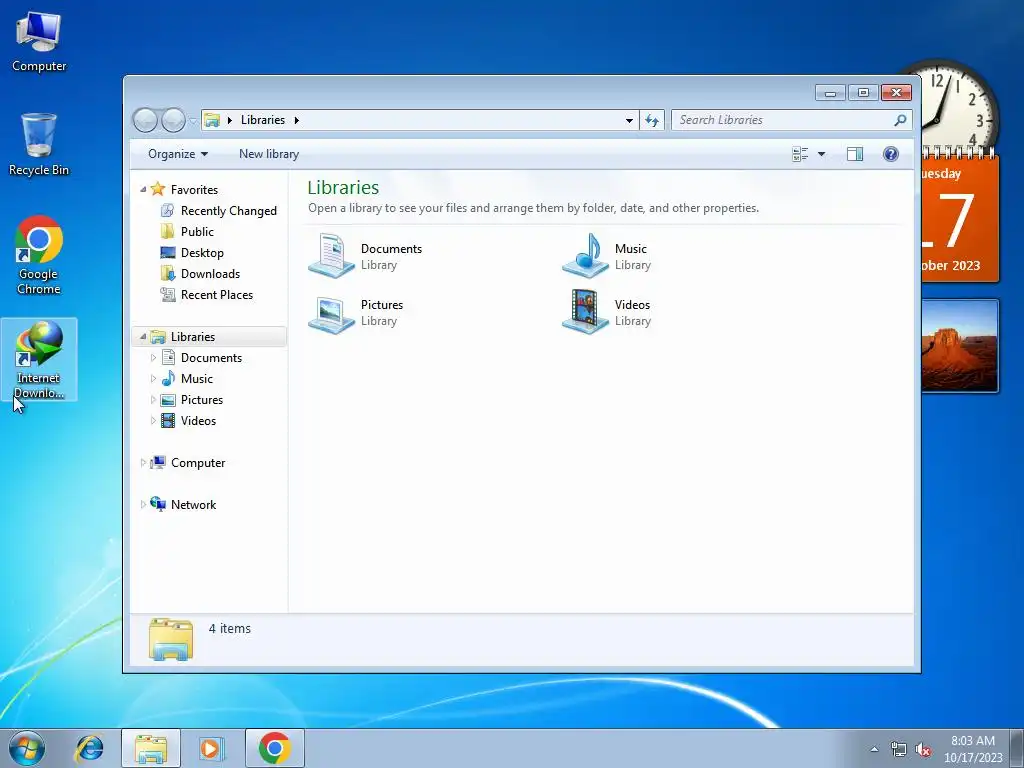The image size is (1024, 768).
Task: Select Favorites header in navigation pane
Action: 194,189
